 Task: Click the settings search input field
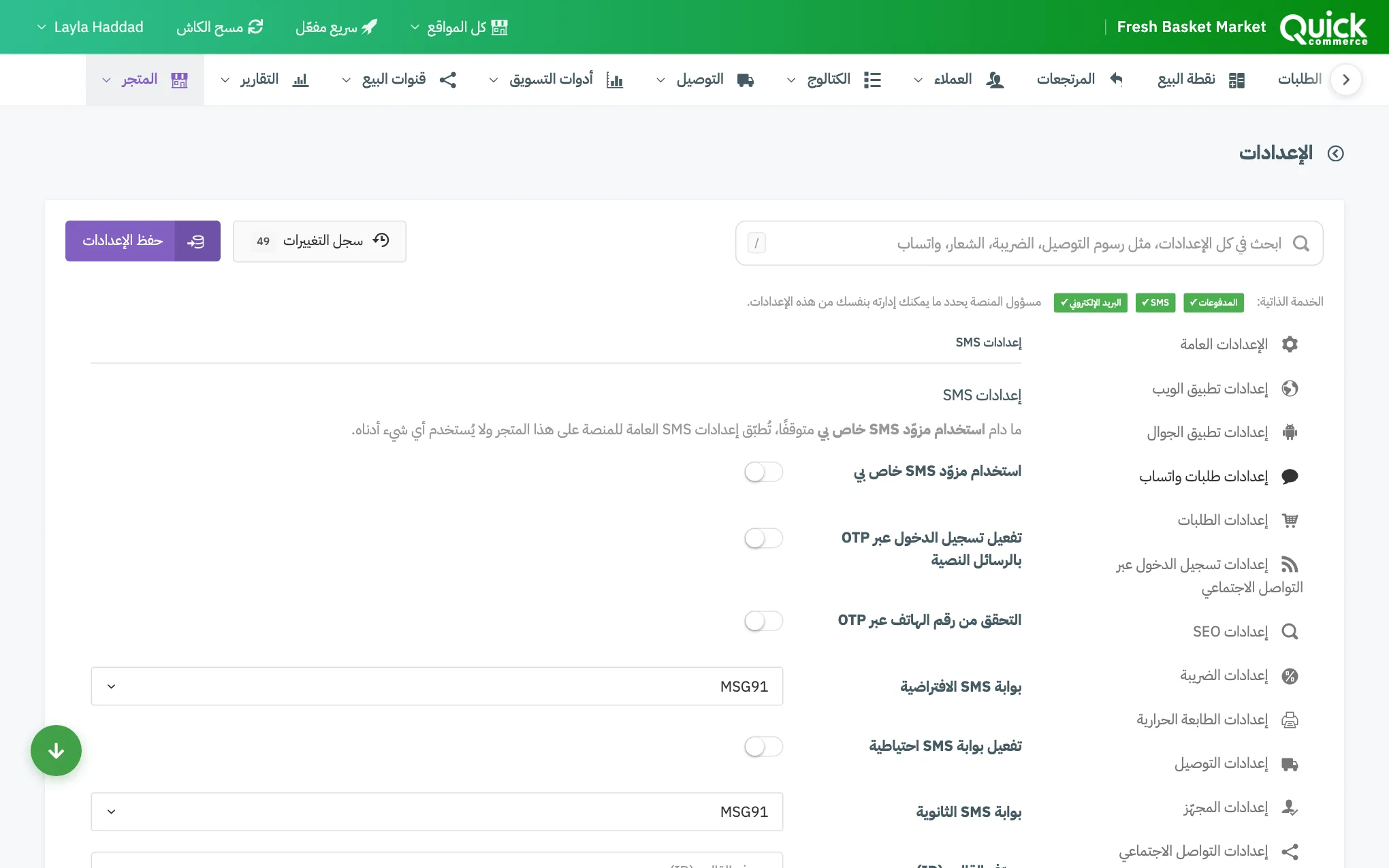point(1029,243)
